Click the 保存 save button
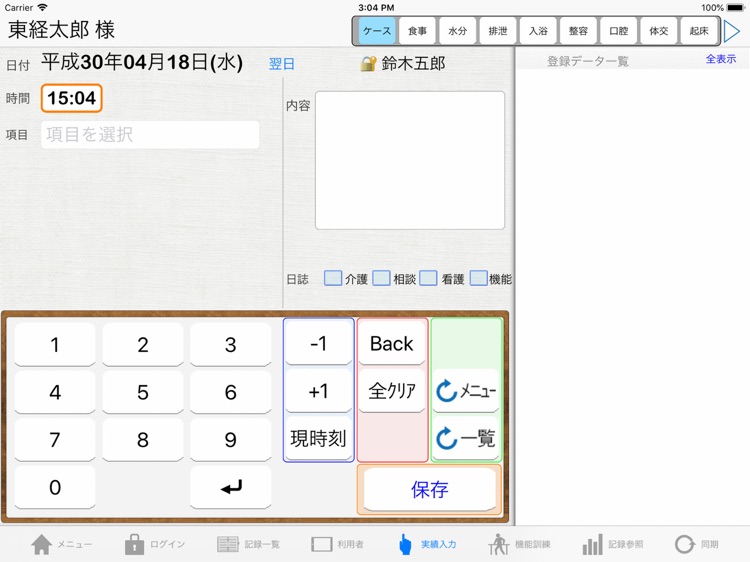The height and width of the screenshot is (562, 750). click(x=430, y=489)
